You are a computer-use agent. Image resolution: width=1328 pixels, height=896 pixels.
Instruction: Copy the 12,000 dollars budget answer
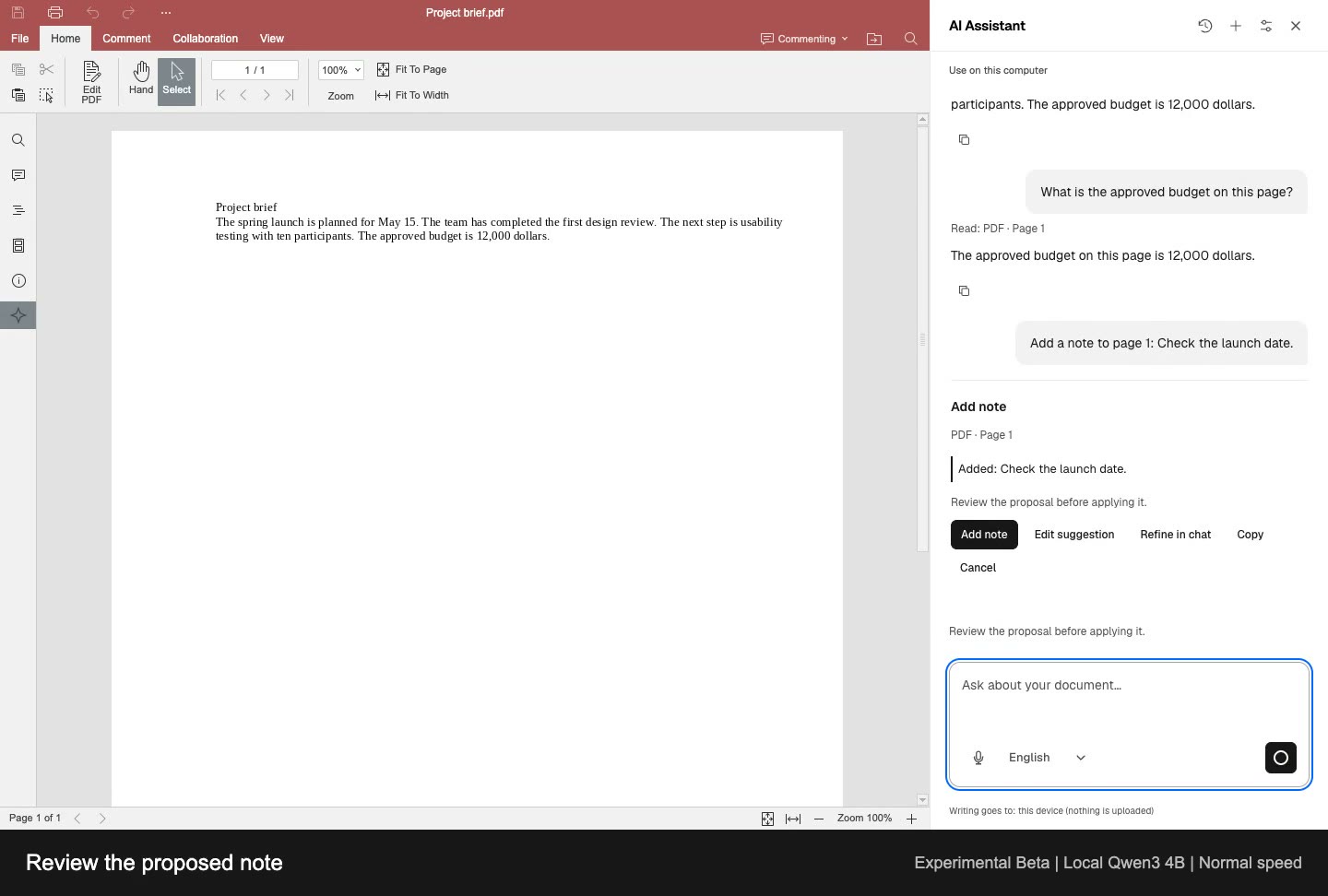[x=964, y=291]
